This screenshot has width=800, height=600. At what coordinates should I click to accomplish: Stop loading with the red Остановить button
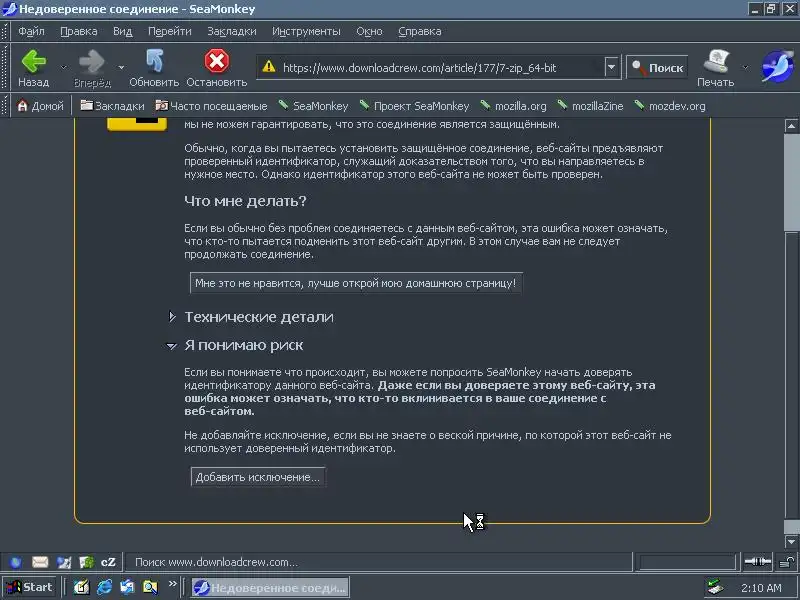[x=216, y=67]
